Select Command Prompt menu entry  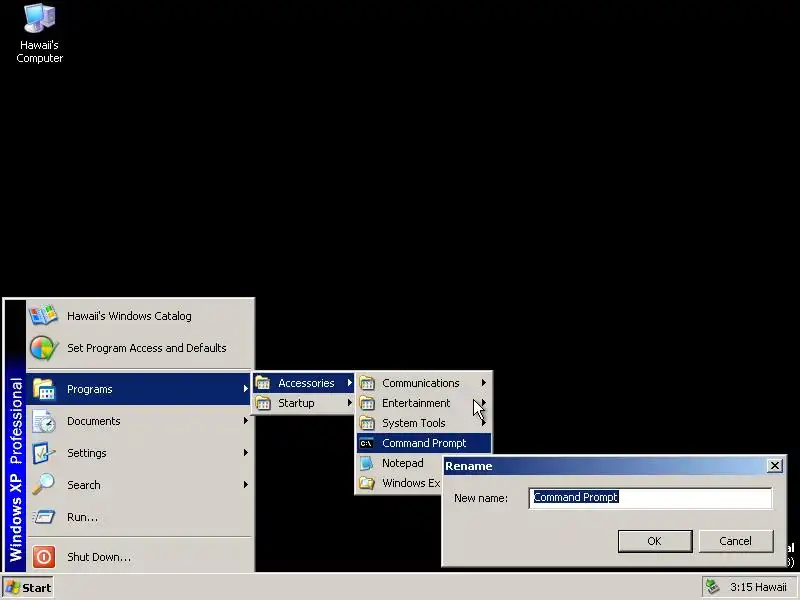click(x=424, y=443)
